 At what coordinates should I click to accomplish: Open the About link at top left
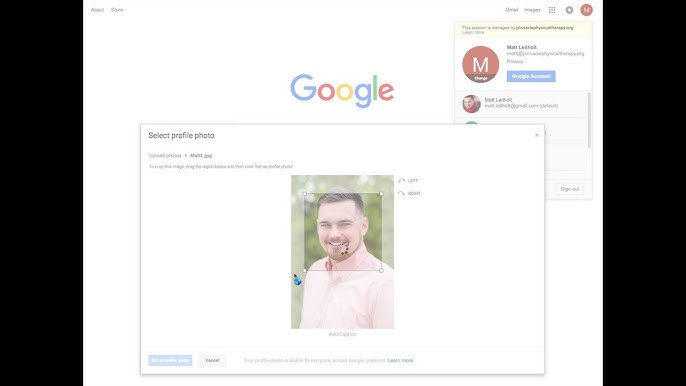(97, 10)
